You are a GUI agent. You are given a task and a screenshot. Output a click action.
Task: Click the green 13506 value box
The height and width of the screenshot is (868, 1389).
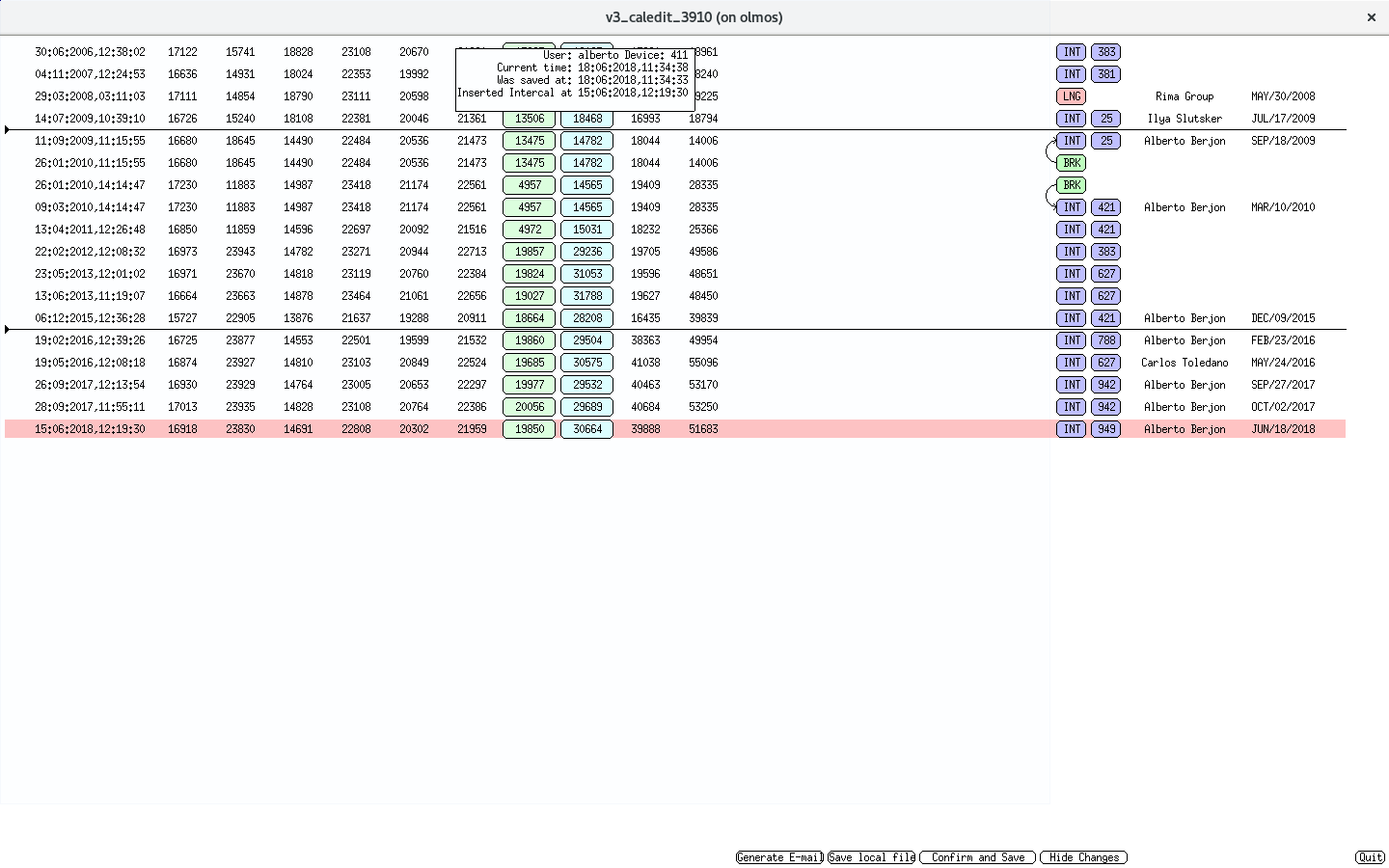pyautogui.click(x=529, y=119)
